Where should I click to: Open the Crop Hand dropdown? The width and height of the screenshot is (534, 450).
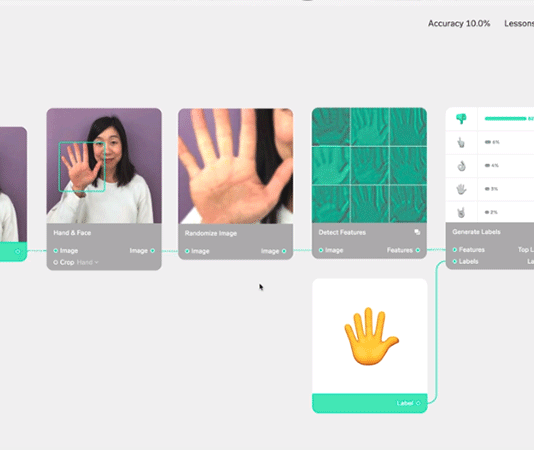point(88,262)
